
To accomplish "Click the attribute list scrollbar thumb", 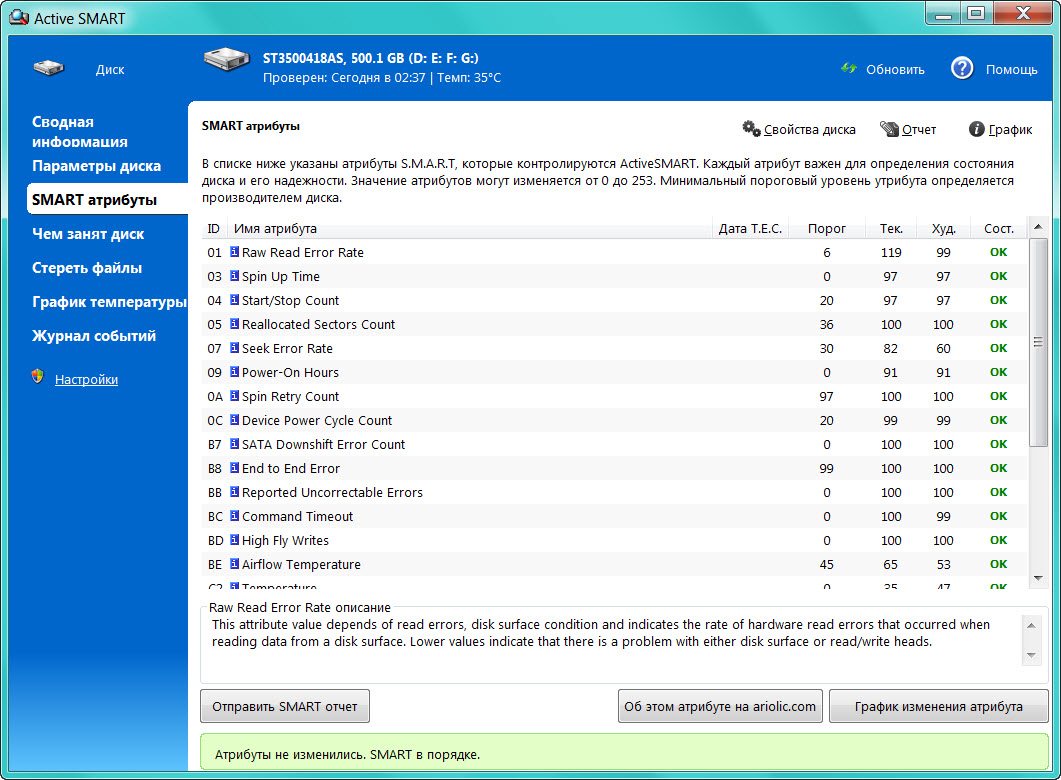I will coord(1038,342).
